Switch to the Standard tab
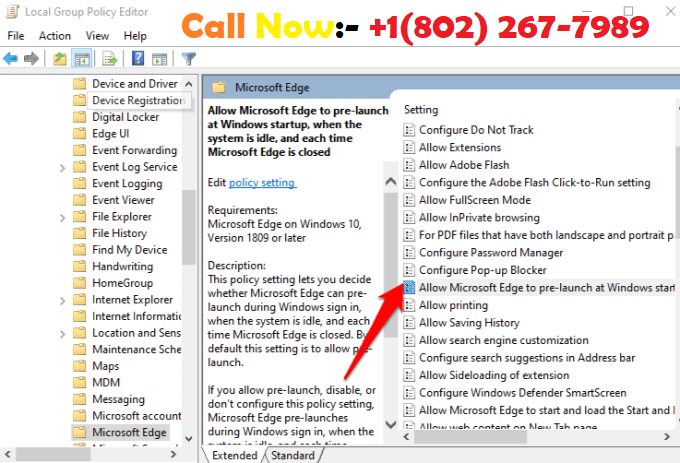Image resolution: width=680 pixels, height=463 pixels. 293,455
